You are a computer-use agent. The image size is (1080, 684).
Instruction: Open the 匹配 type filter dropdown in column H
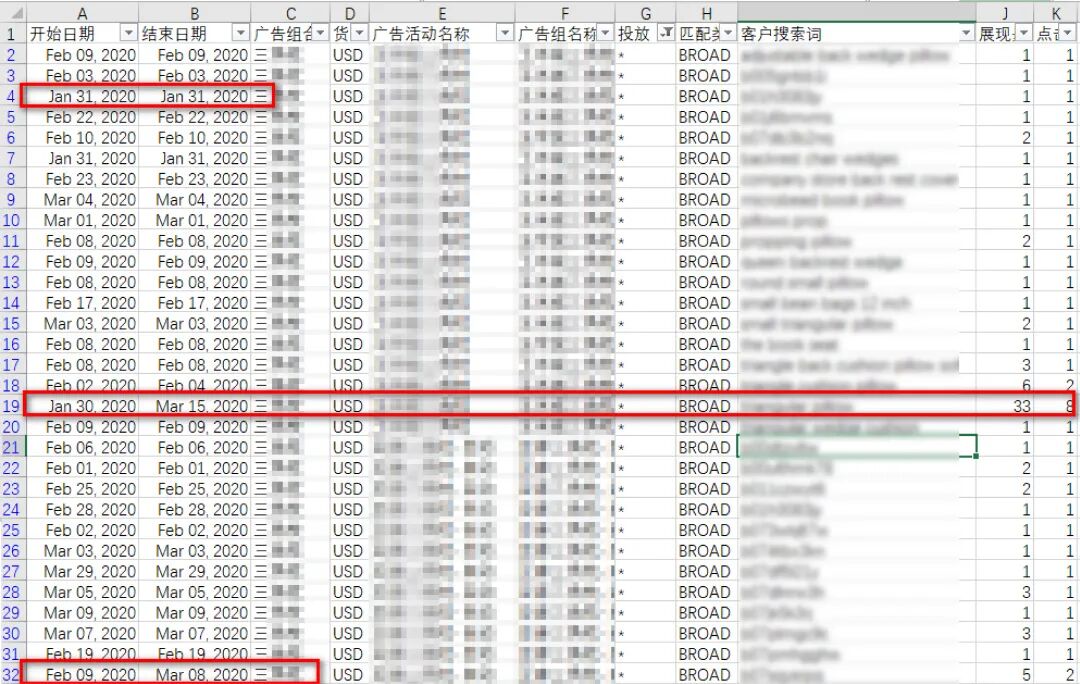[x=728, y=33]
